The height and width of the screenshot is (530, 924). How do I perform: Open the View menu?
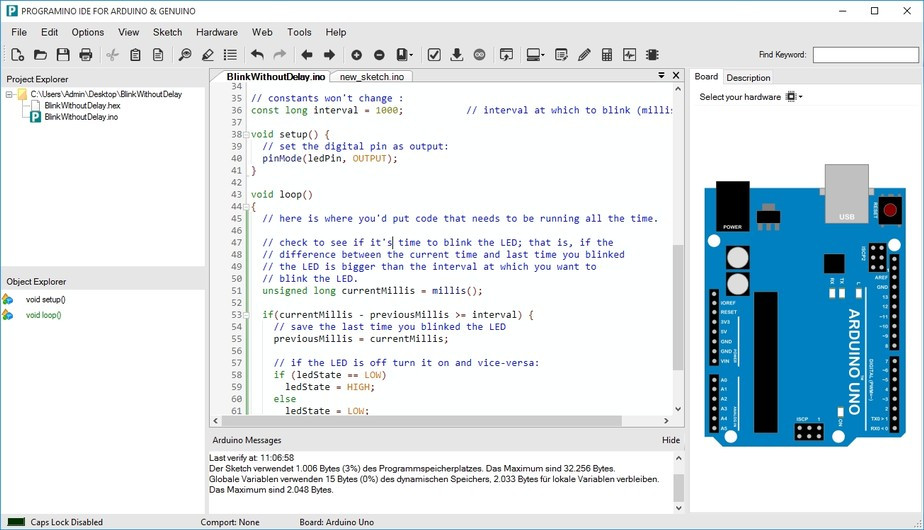(128, 32)
